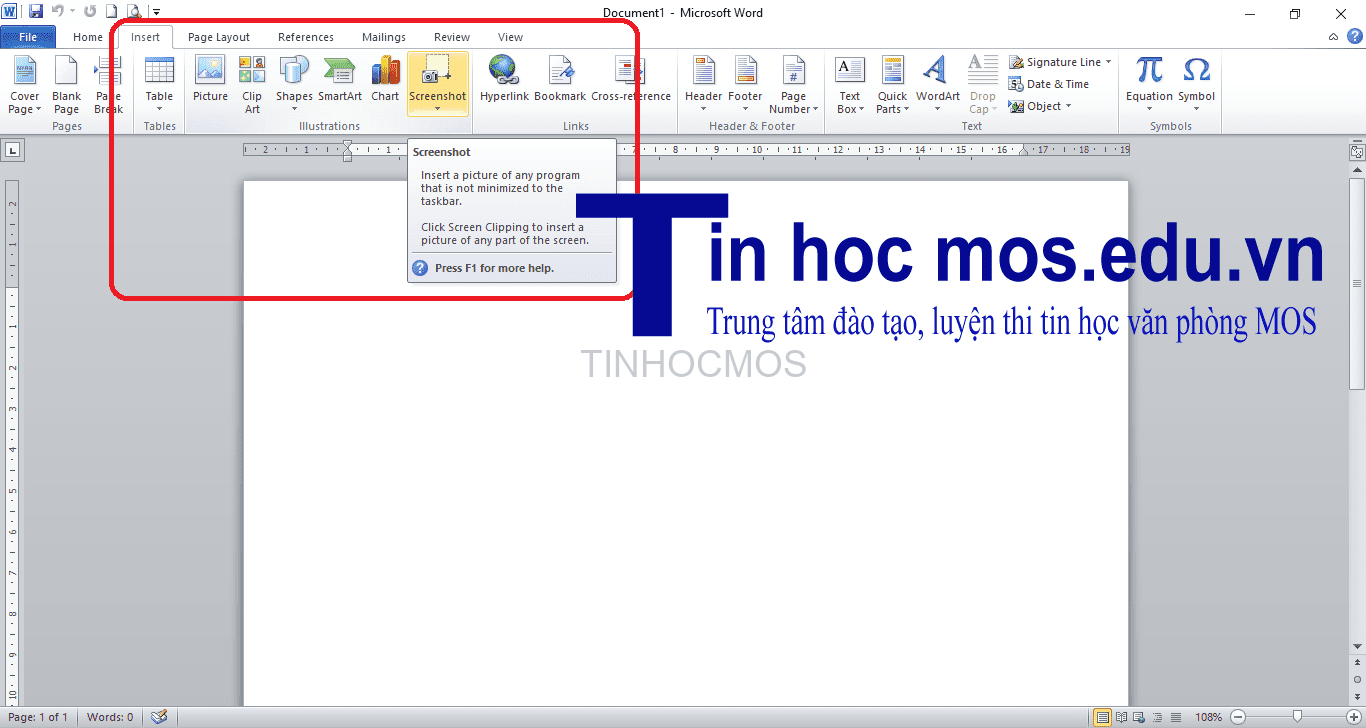
Task: Open the Symbol dropdown
Action: coord(1196,85)
